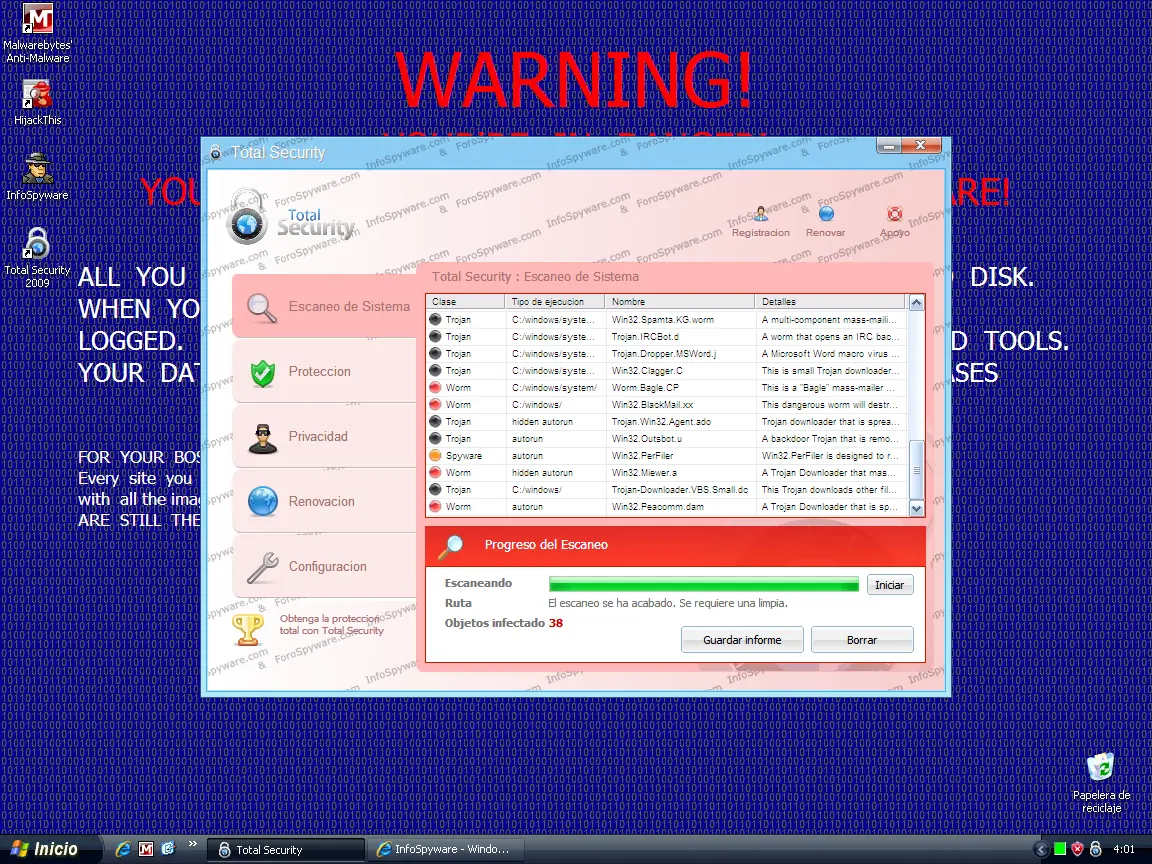Click the globe Renovacion icon
The image size is (1152, 864).
262,502
